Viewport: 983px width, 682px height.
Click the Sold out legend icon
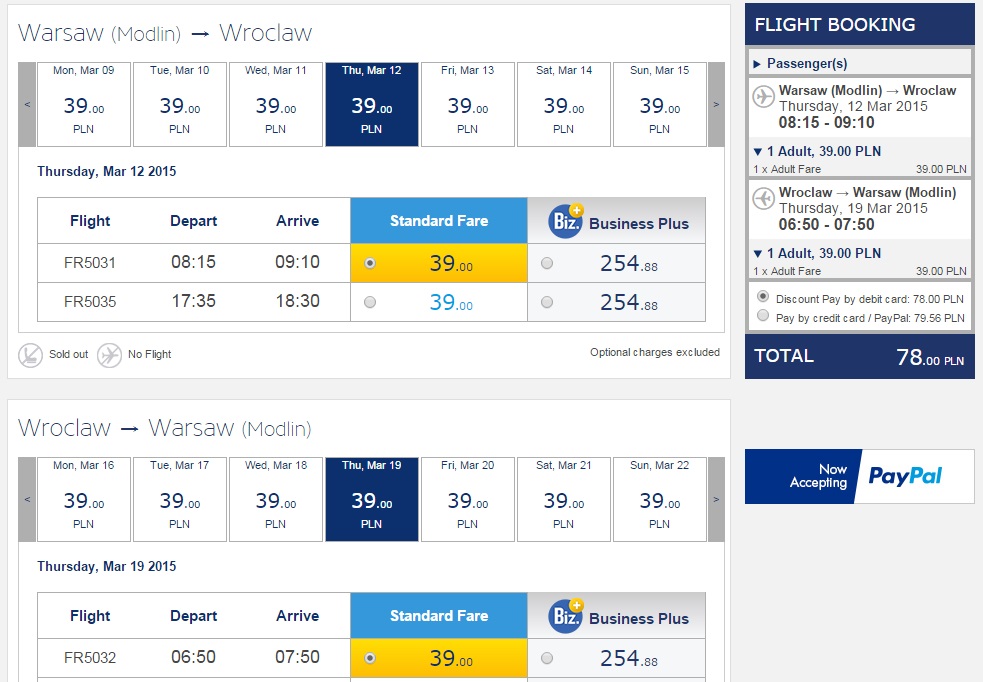[31, 354]
